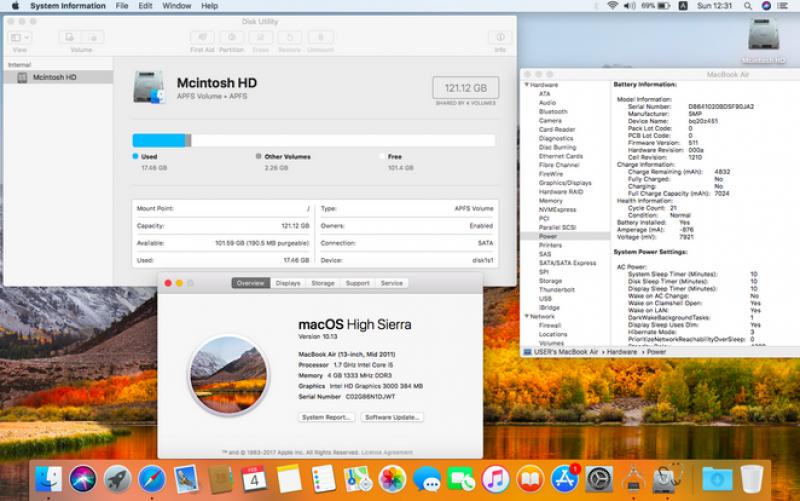
Task: Click the System Report... button
Action: click(326, 417)
